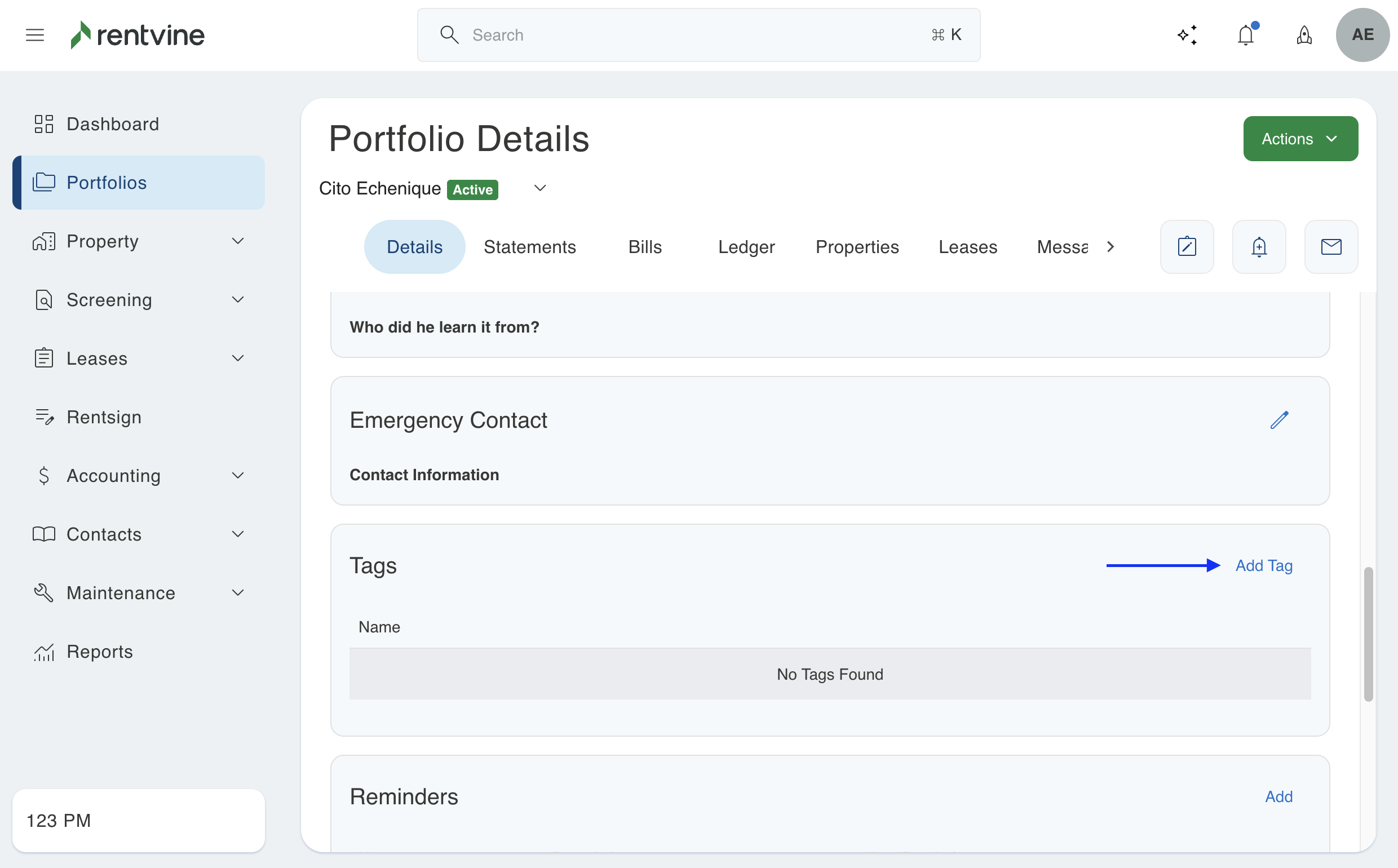This screenshot has height=868, width=1398.
Task: Click the add note clipboard icon
Action: (1187, 247)
